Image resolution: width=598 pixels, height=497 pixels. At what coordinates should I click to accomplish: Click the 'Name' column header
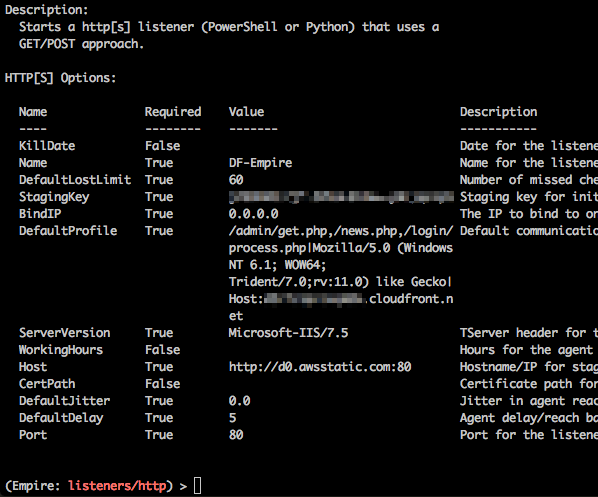click(x=33, y=112)
